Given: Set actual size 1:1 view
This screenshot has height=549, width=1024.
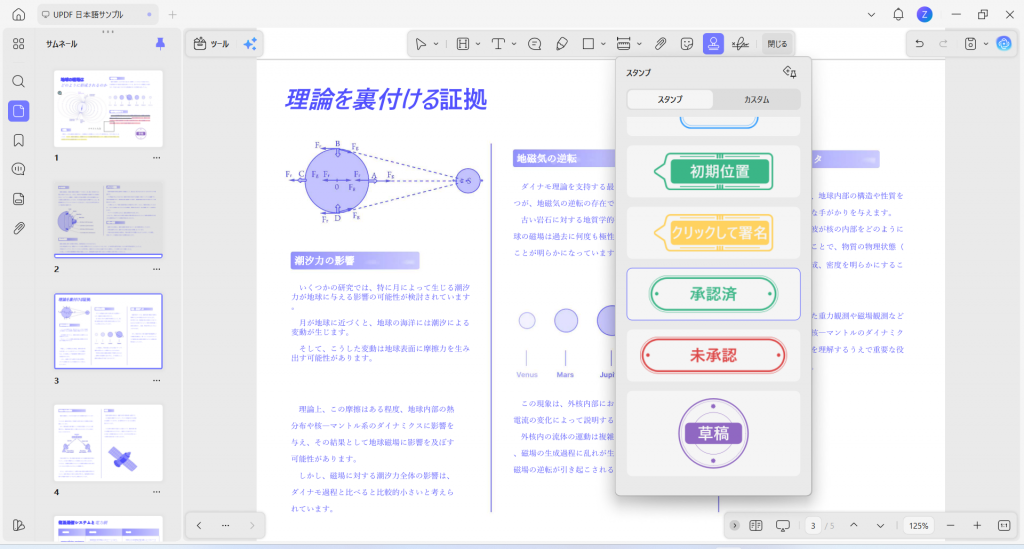Looking at the screenshot, I should (x=1004, y=525).
